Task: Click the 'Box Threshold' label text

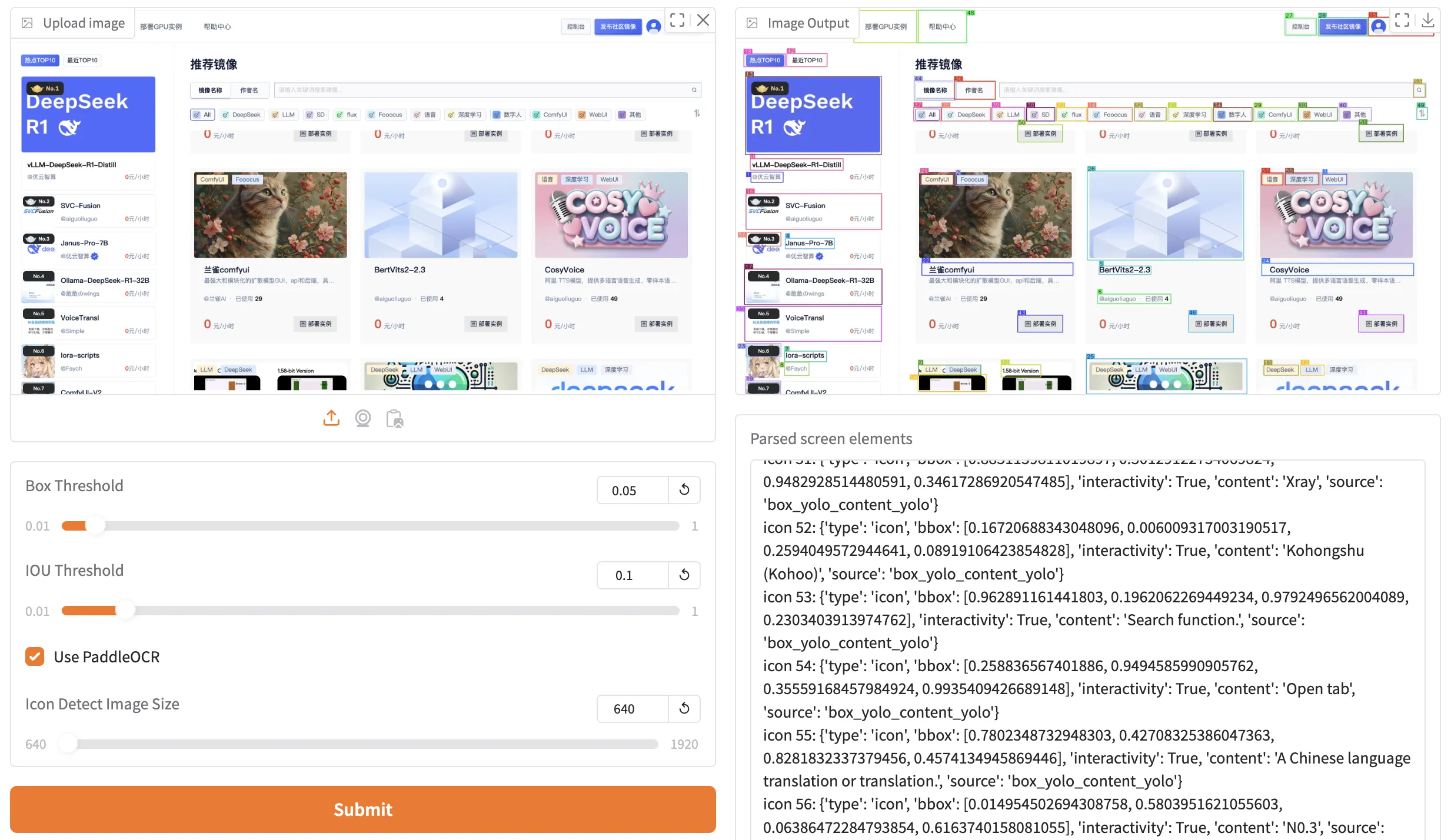Action: click(74, 485)
